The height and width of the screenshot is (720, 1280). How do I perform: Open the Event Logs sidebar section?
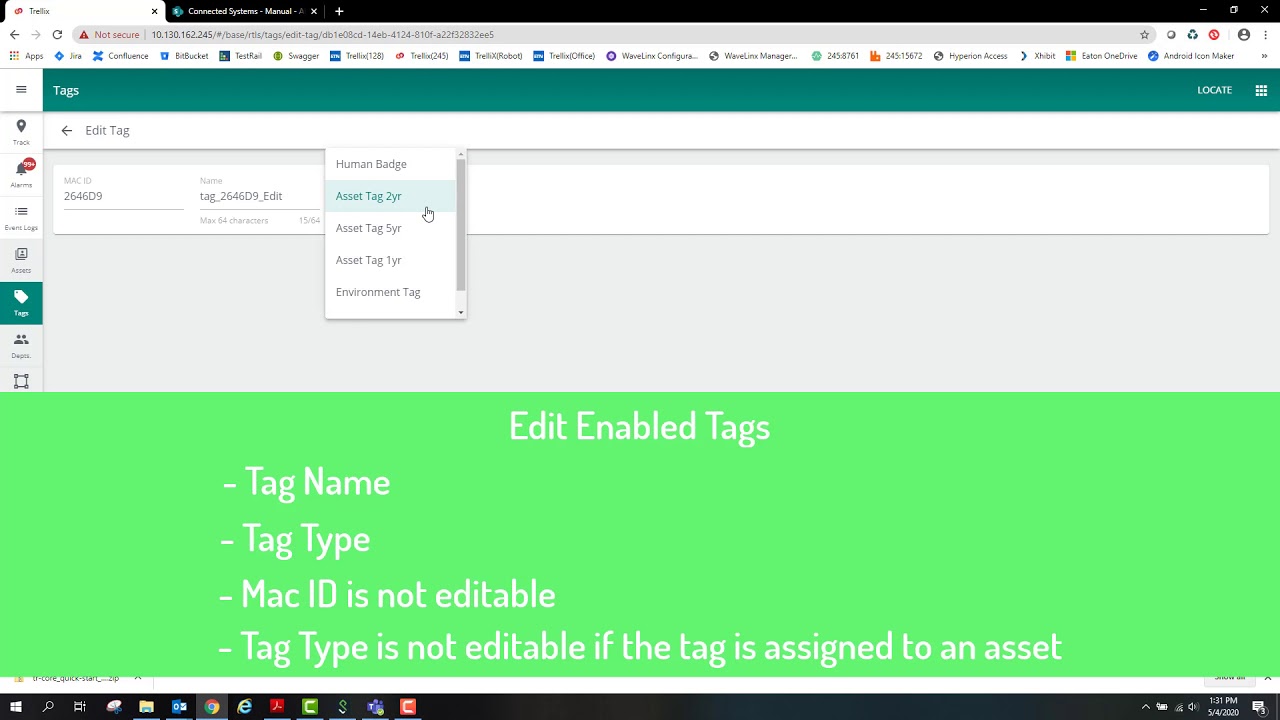point(21,217)
